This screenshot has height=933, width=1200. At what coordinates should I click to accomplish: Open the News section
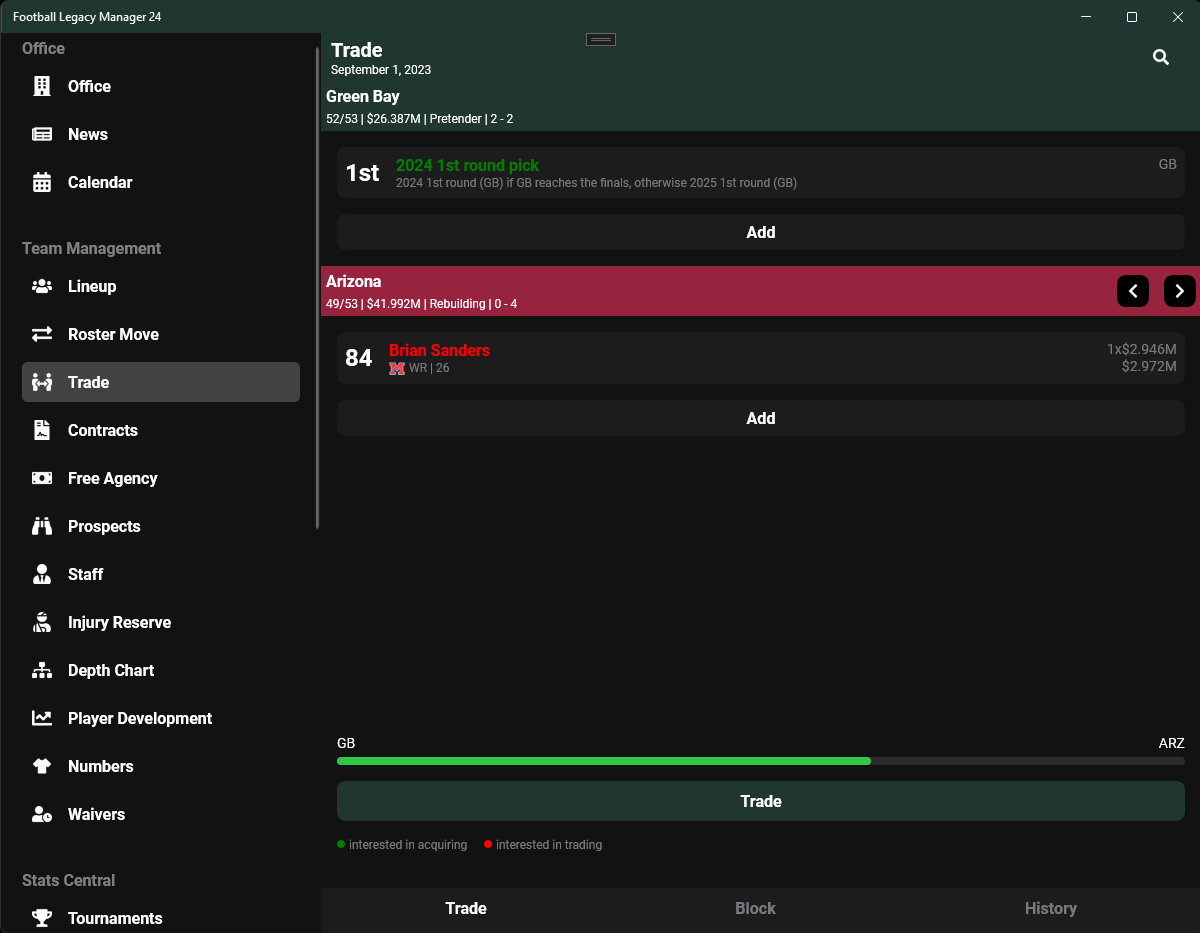tap(161, 134)
